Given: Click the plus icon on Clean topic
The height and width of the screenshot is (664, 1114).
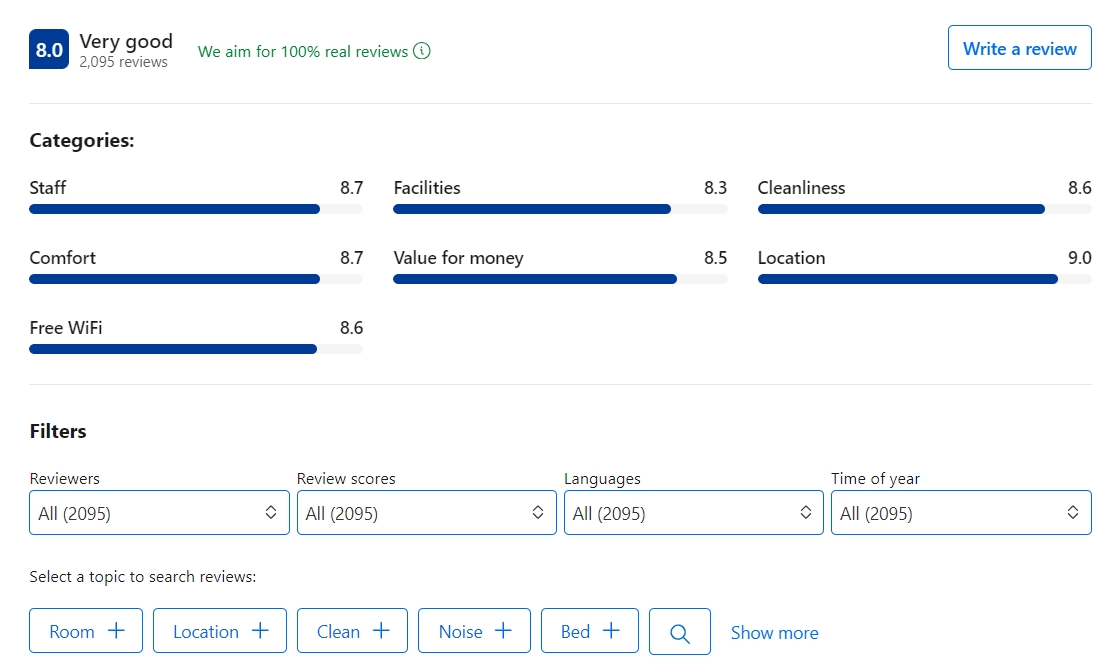Looking at the screenshot, I should (382, 631).
